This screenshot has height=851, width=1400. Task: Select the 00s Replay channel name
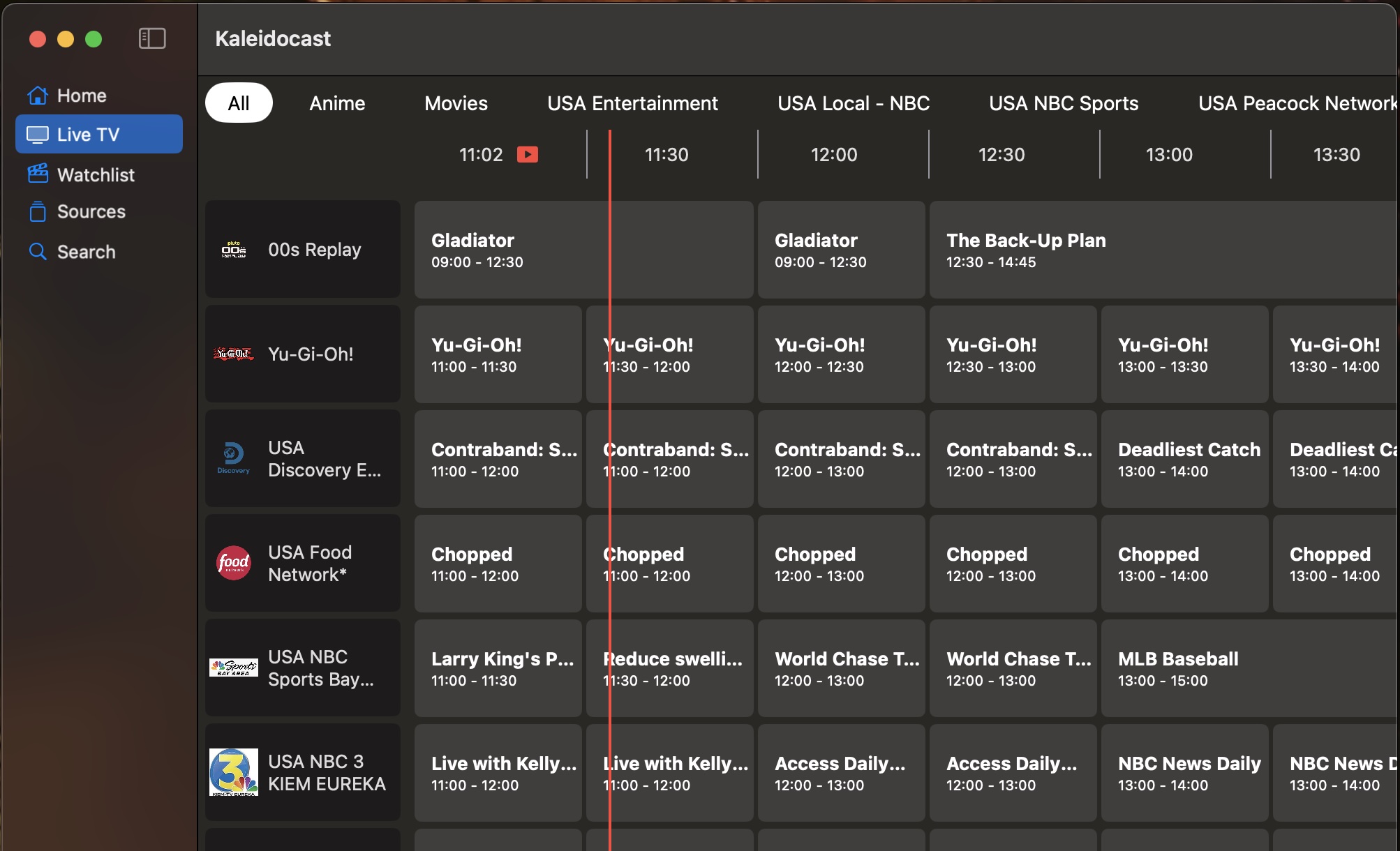tap(315, 250)
